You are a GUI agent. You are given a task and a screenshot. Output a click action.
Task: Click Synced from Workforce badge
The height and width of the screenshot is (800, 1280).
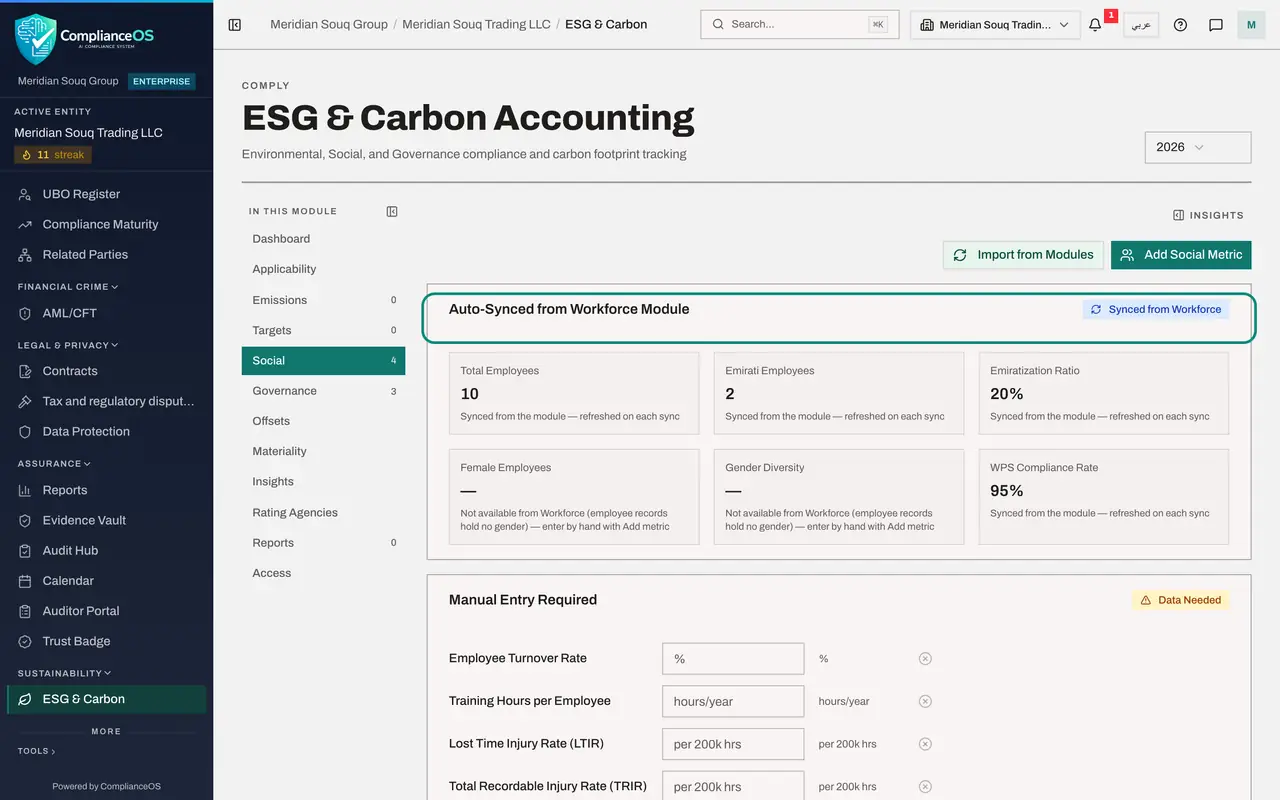tap(1156, 310)
